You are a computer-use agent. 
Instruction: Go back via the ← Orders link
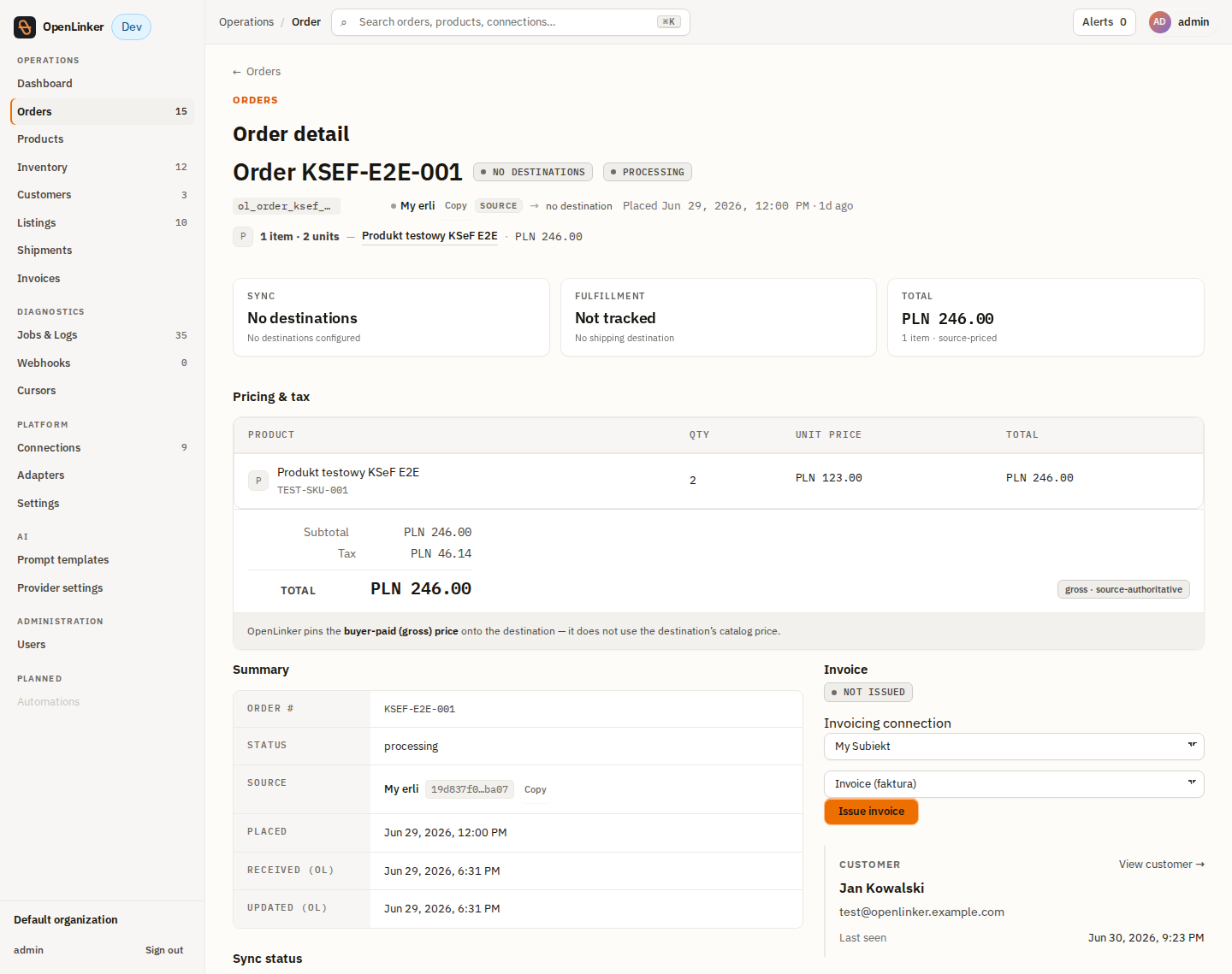257,72
